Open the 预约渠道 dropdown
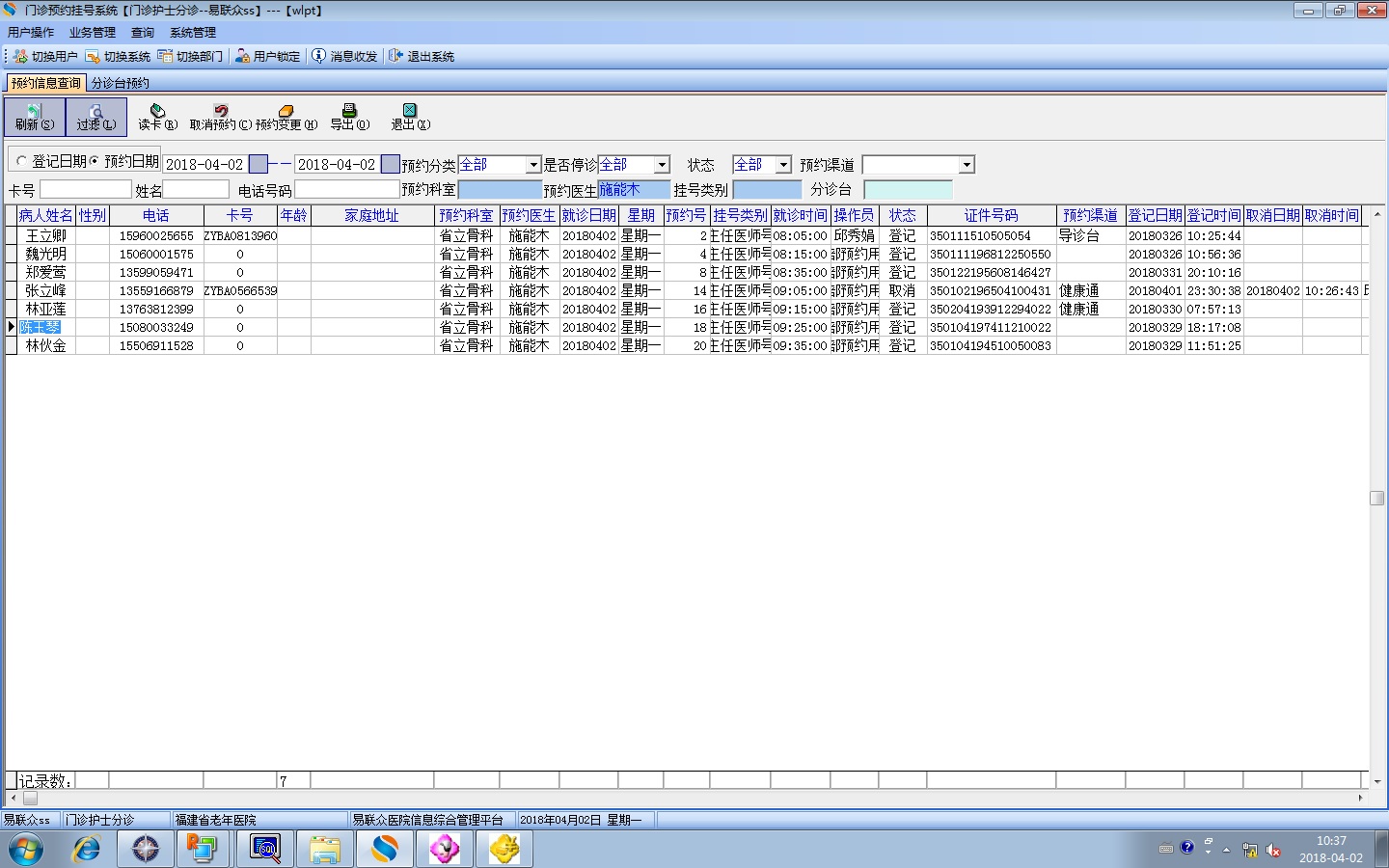Image resolution: width=1389 pixels, height=868 pixels. pos(967,165)
